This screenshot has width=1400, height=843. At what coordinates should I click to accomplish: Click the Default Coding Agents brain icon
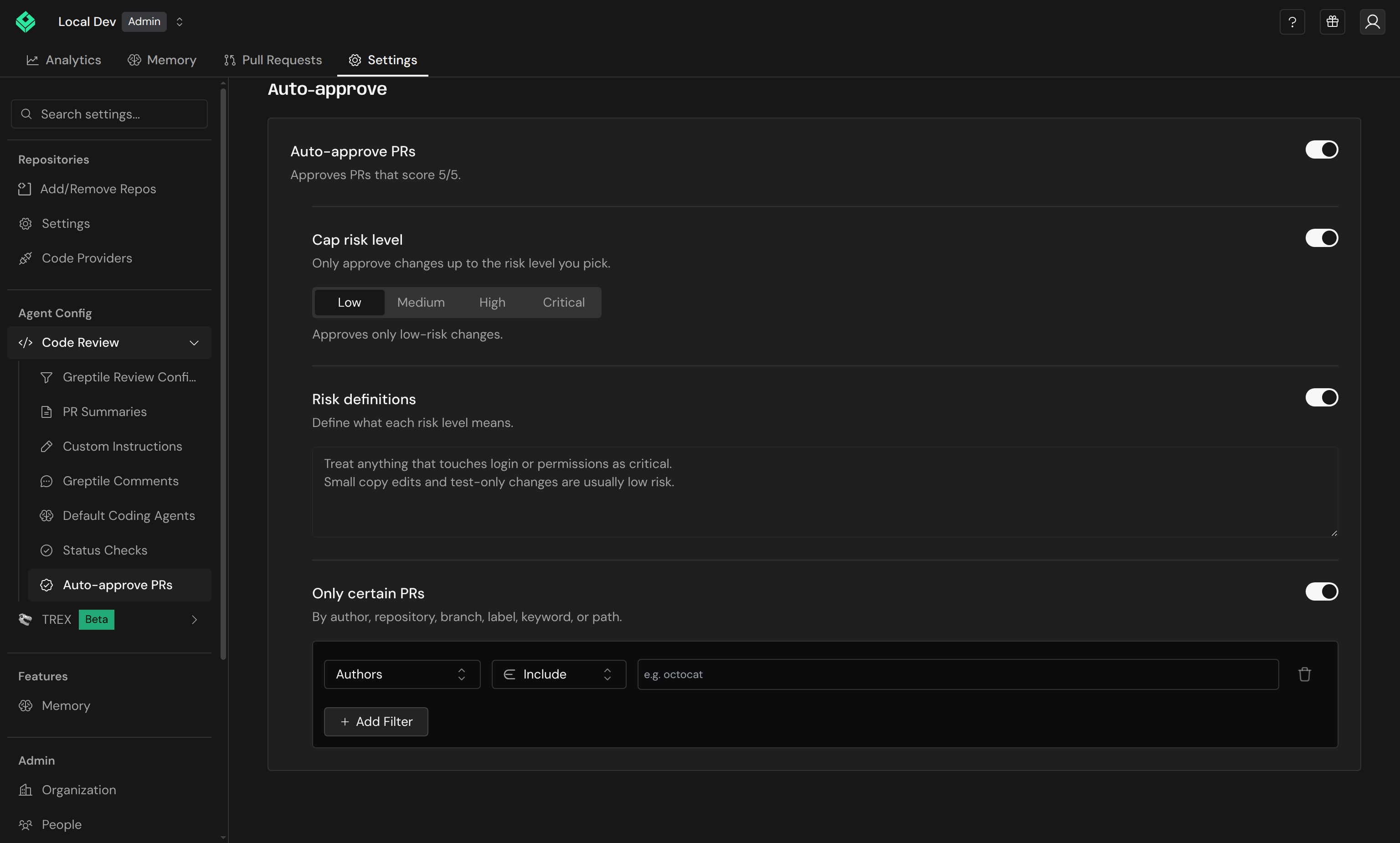point(46,516)
